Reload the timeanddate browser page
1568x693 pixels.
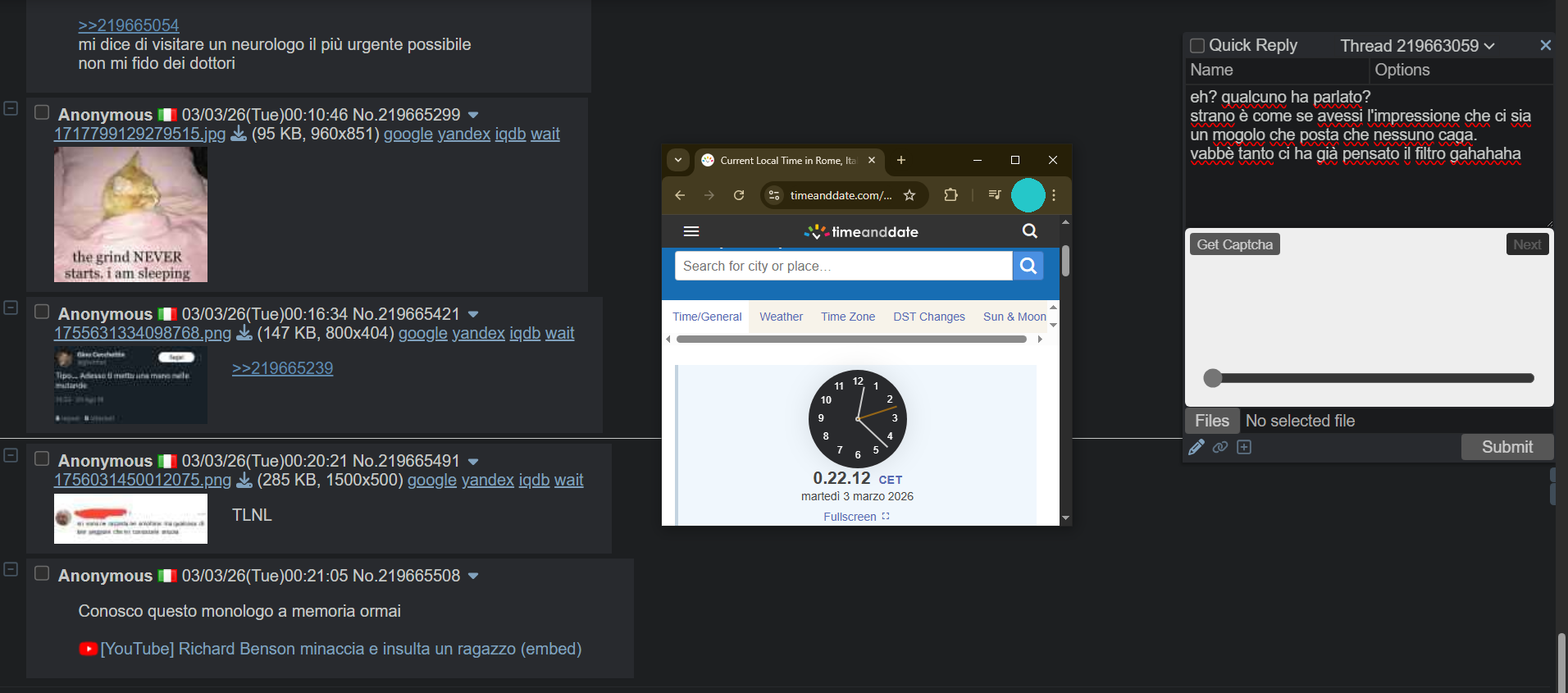coord(739,195)
